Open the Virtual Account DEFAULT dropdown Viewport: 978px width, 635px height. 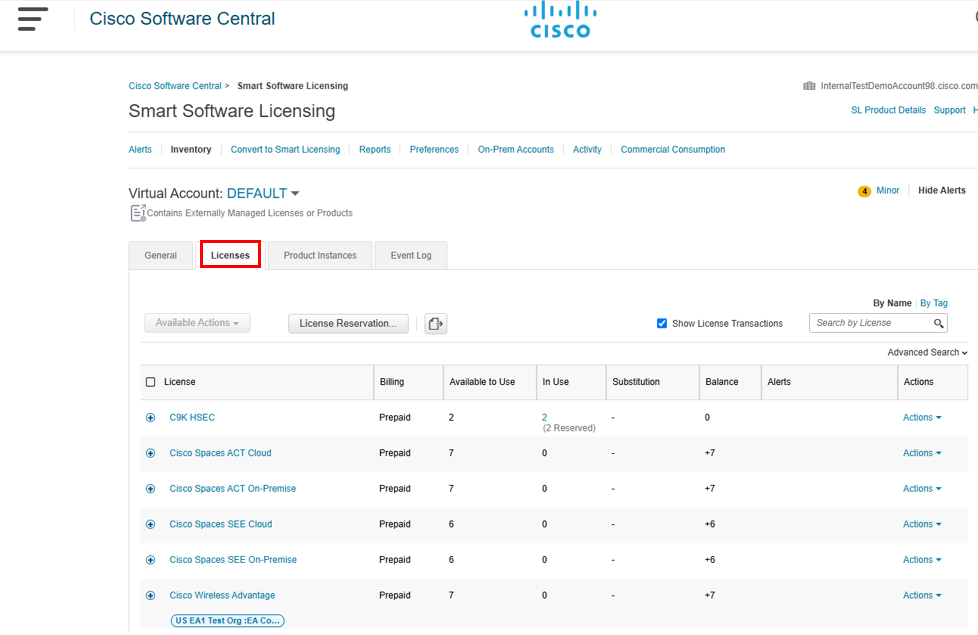point(263,193)
